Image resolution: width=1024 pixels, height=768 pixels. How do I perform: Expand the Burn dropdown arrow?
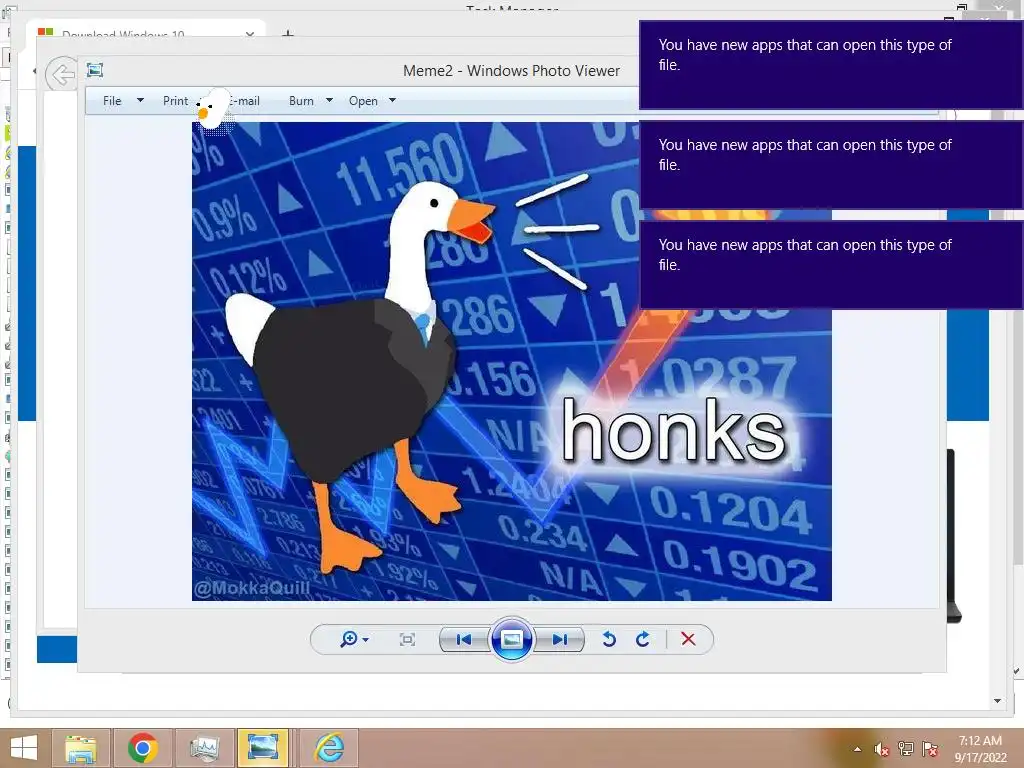coord(329,101)
